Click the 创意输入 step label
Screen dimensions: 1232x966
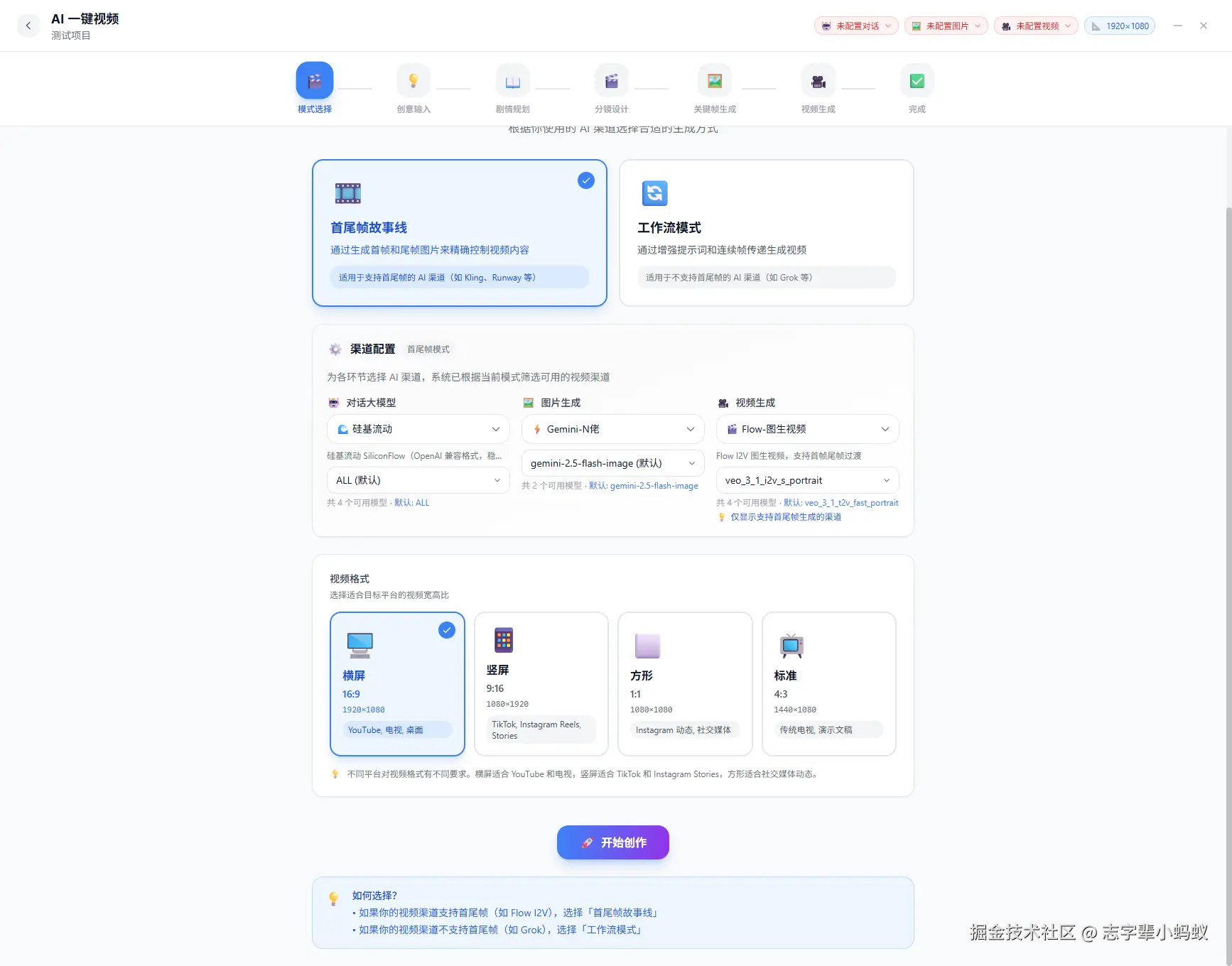414,109
